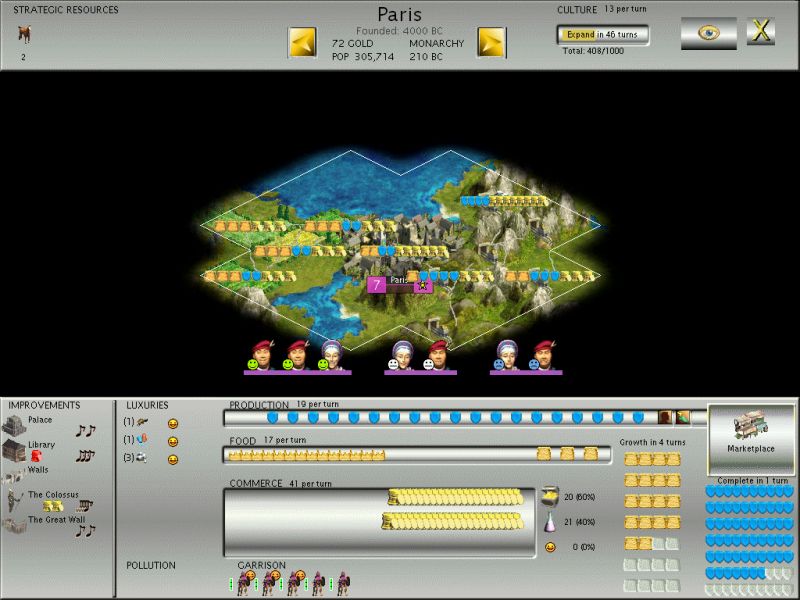Click the luxury icon marked (3)
800x600 pixels.
(141, 458)
